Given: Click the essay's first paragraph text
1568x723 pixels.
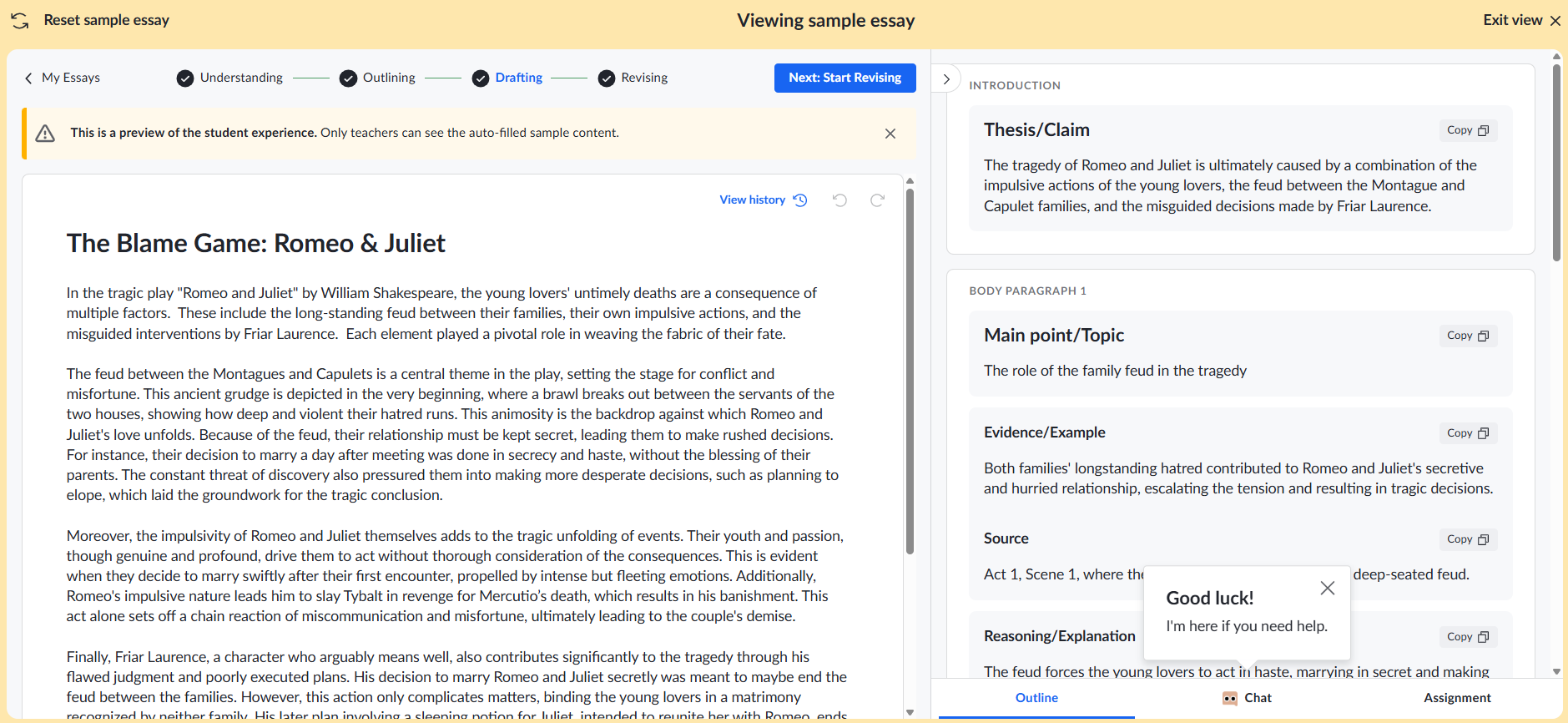Looking at the screenshot, I should 441,313.
